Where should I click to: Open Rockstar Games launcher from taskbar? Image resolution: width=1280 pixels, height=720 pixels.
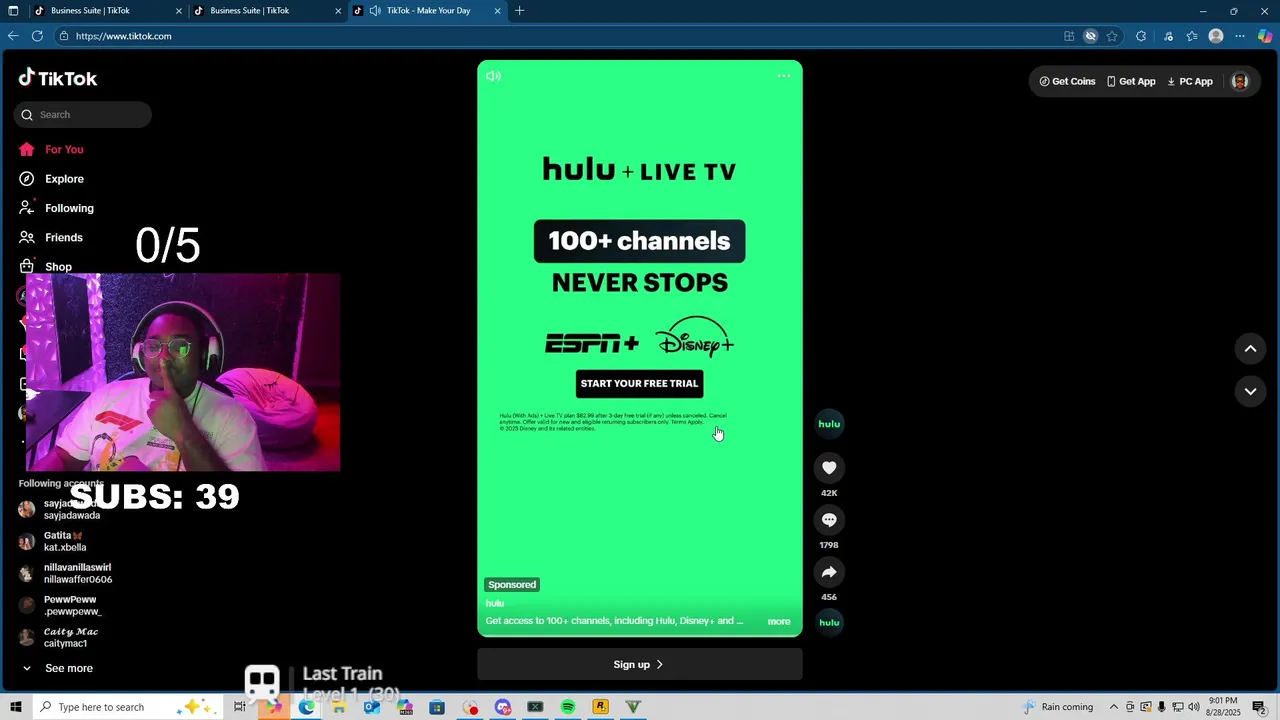tap(600, 707)
